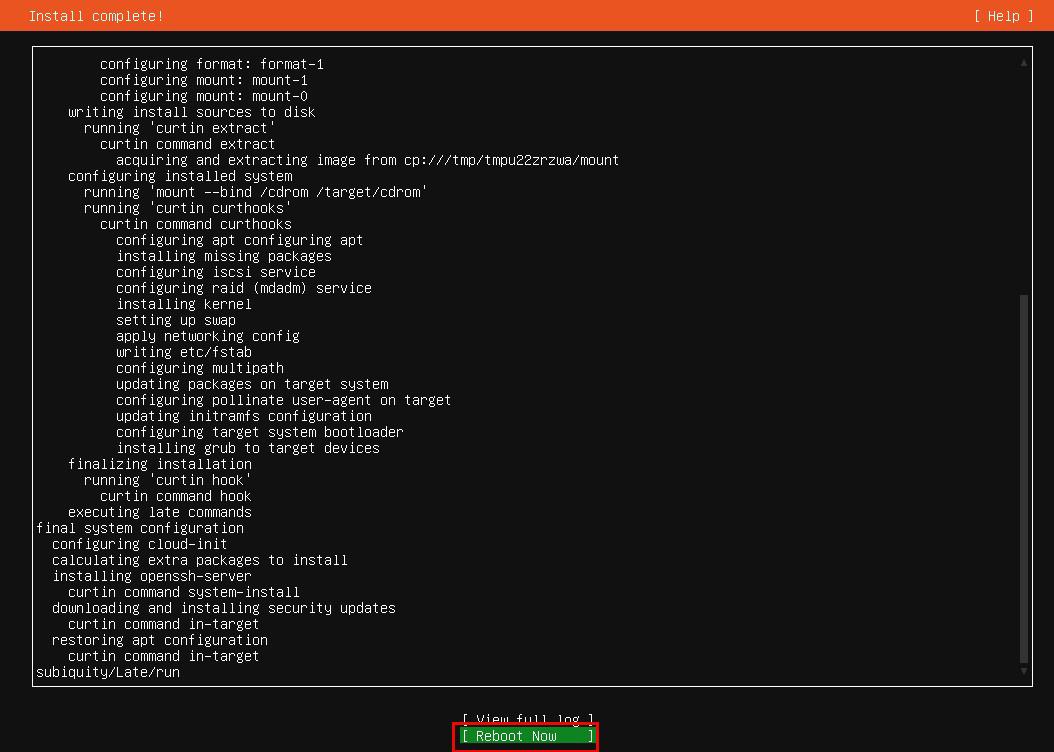Select log line 'updating initramfs configuration'

pyautogui.click(x=243, y=417)
